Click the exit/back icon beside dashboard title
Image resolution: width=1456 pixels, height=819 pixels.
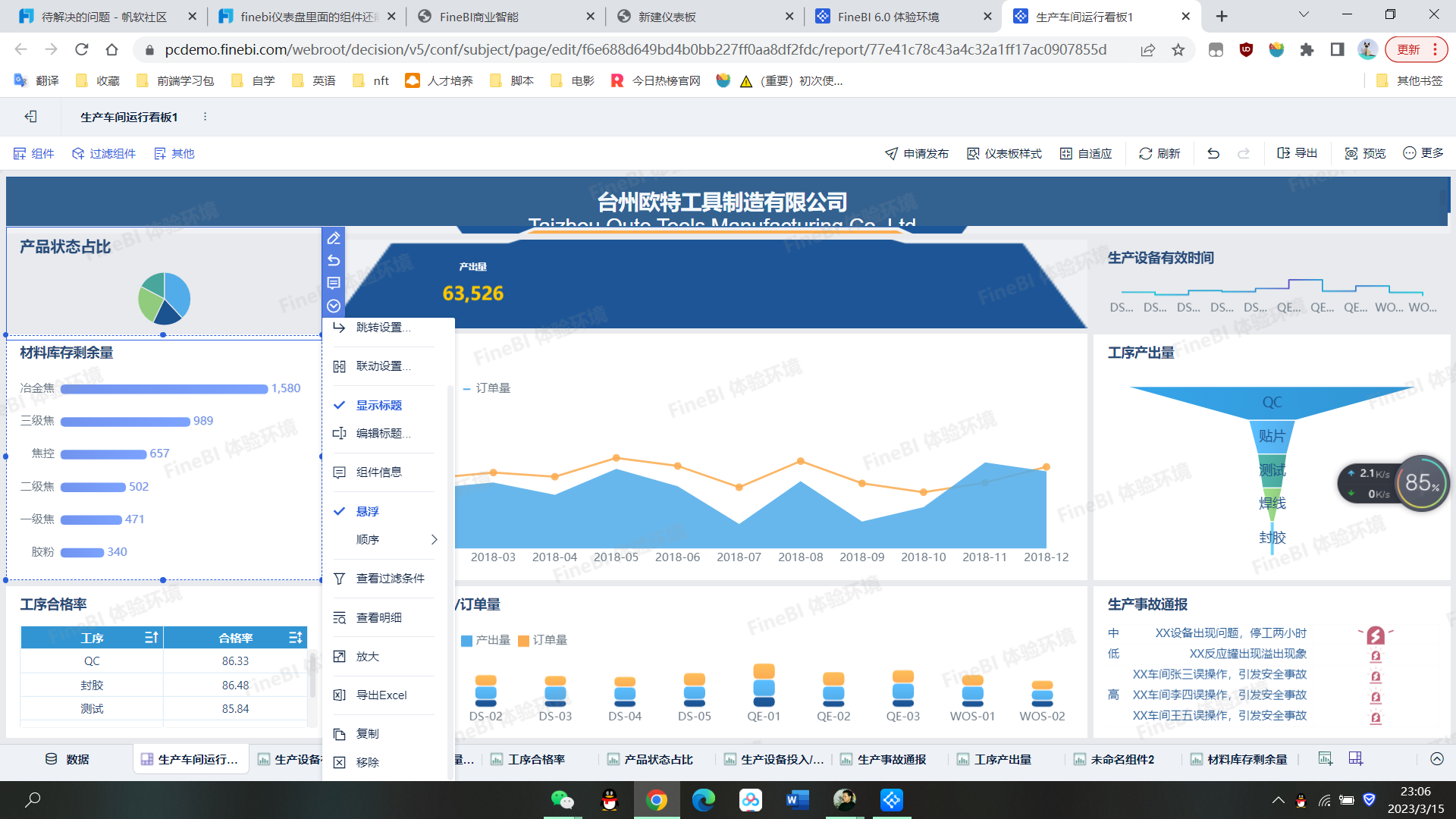tap(31, 117)
